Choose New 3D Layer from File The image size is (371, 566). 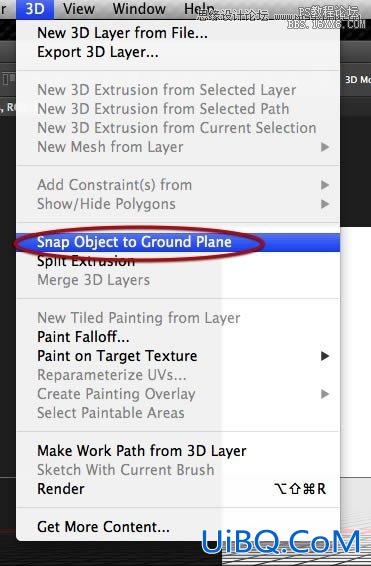pos(178,33)
